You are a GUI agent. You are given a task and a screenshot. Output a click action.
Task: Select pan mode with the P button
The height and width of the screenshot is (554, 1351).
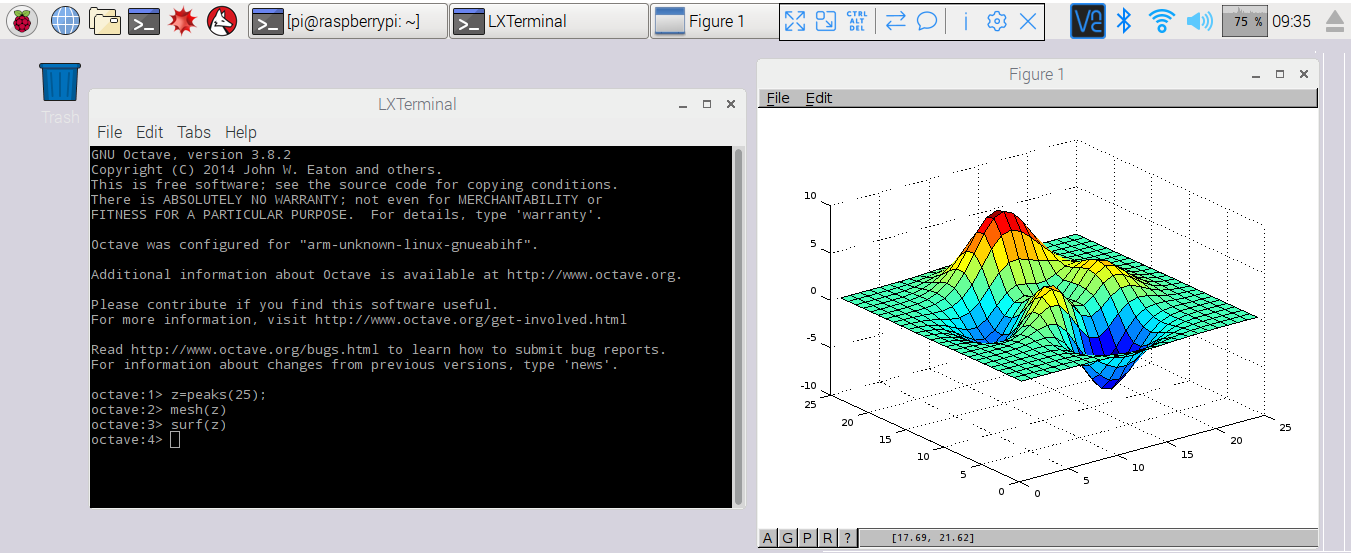point(807,538)
